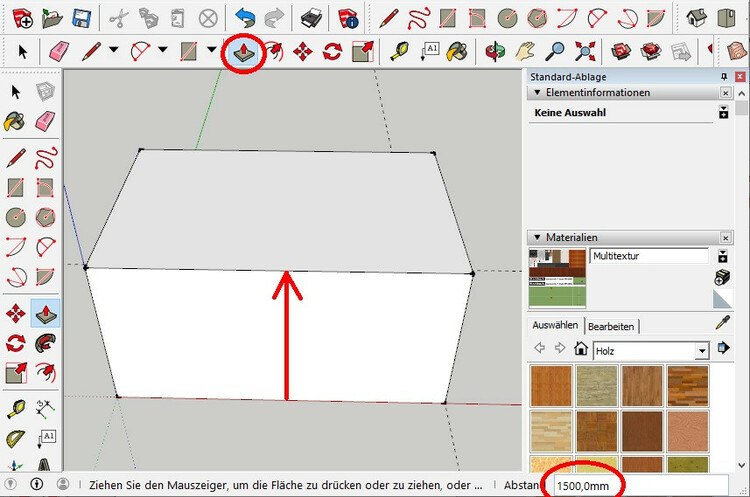750x497 pixels.
Task: Click the material eyedropper sample icon
Action: point(725,322)
